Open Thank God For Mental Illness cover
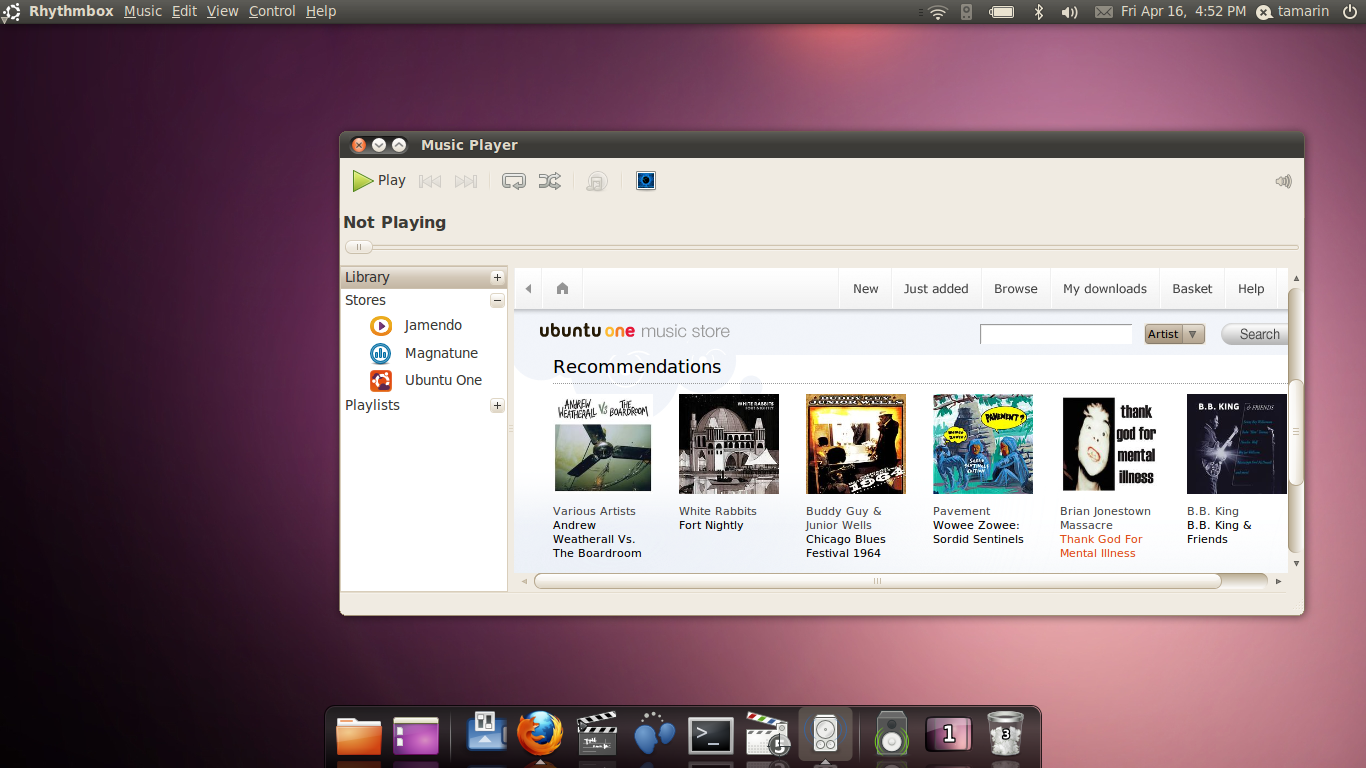Screen dimensions: 1366x768 tap(1110, 443)
